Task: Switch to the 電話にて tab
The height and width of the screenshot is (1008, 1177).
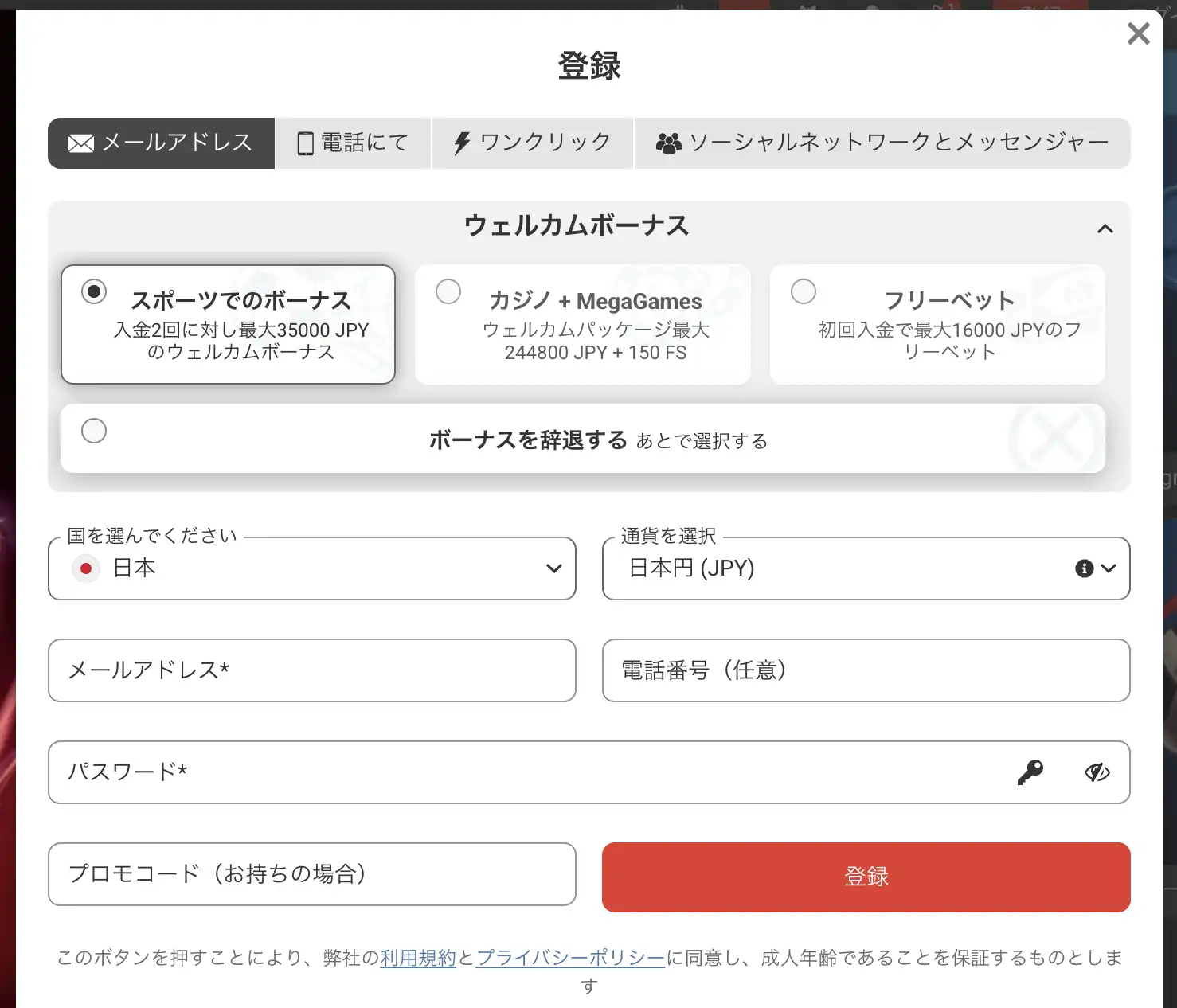Action: click(353, 143)
